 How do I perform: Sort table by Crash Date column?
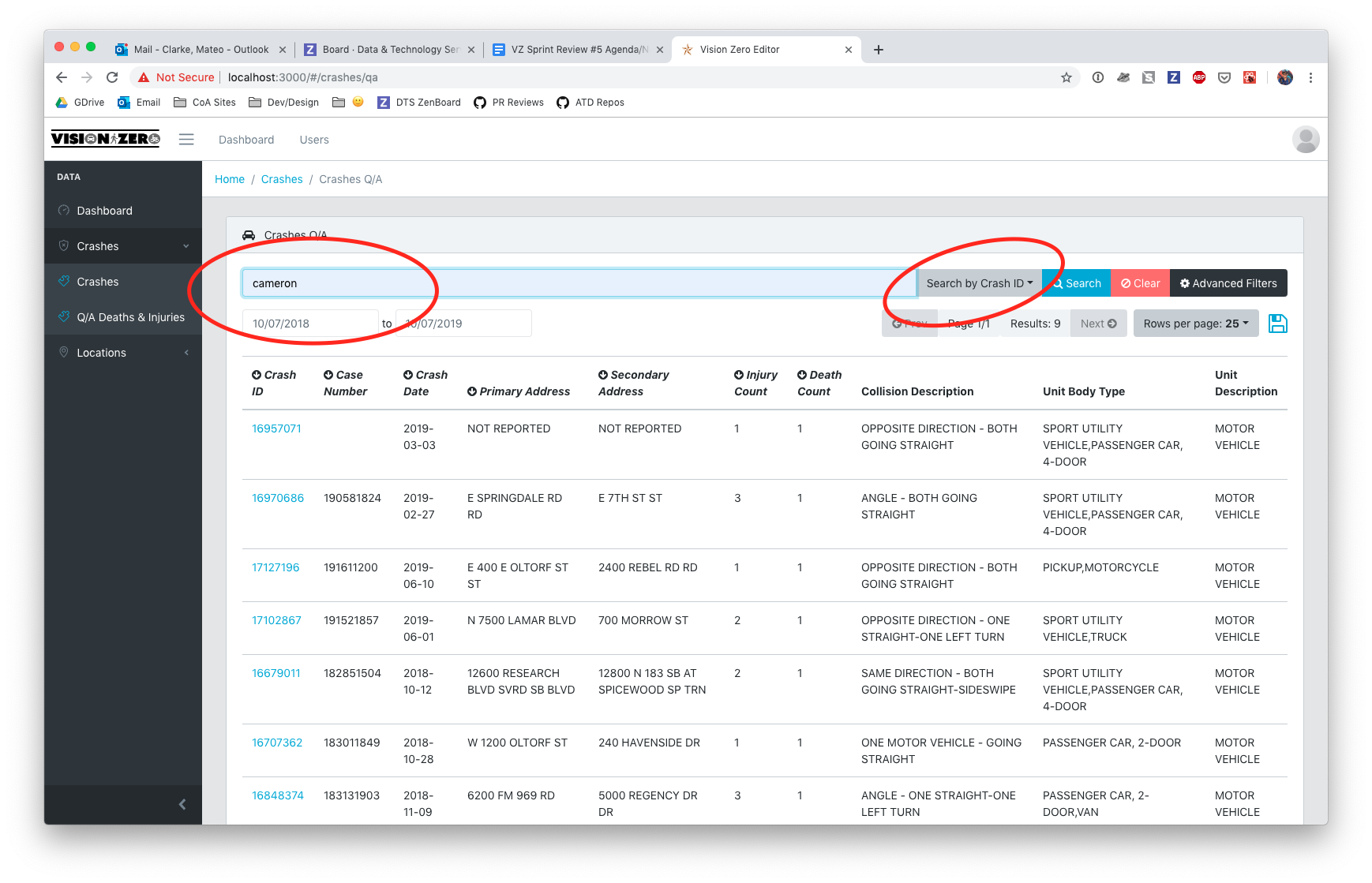(425, 384)
